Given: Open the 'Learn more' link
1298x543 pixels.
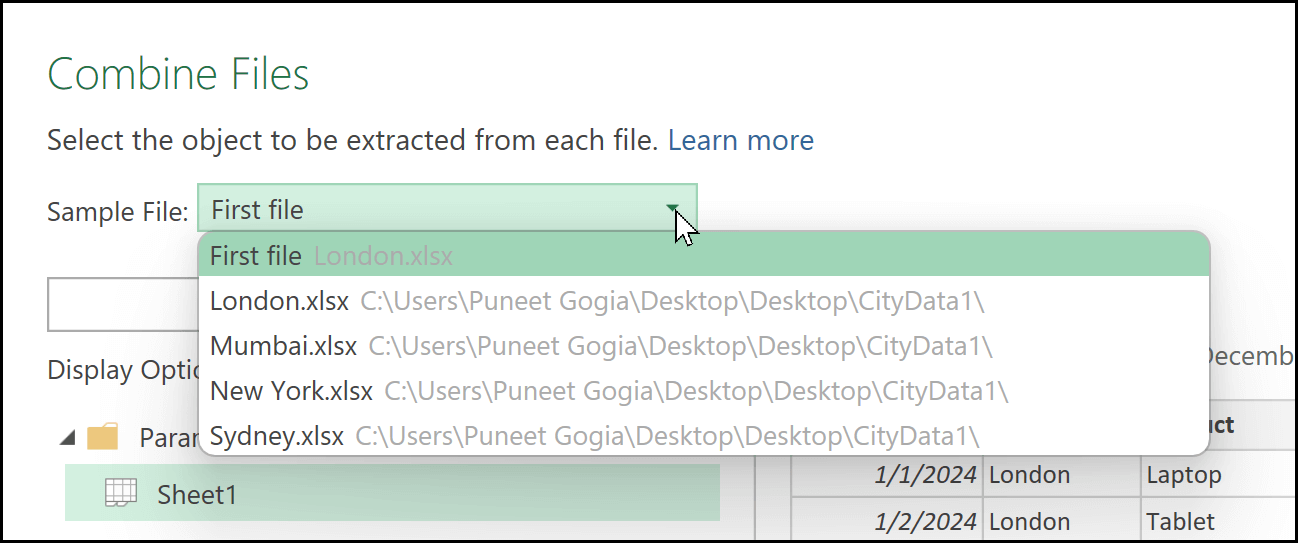Looking at the screenshot, I should 740,140.
